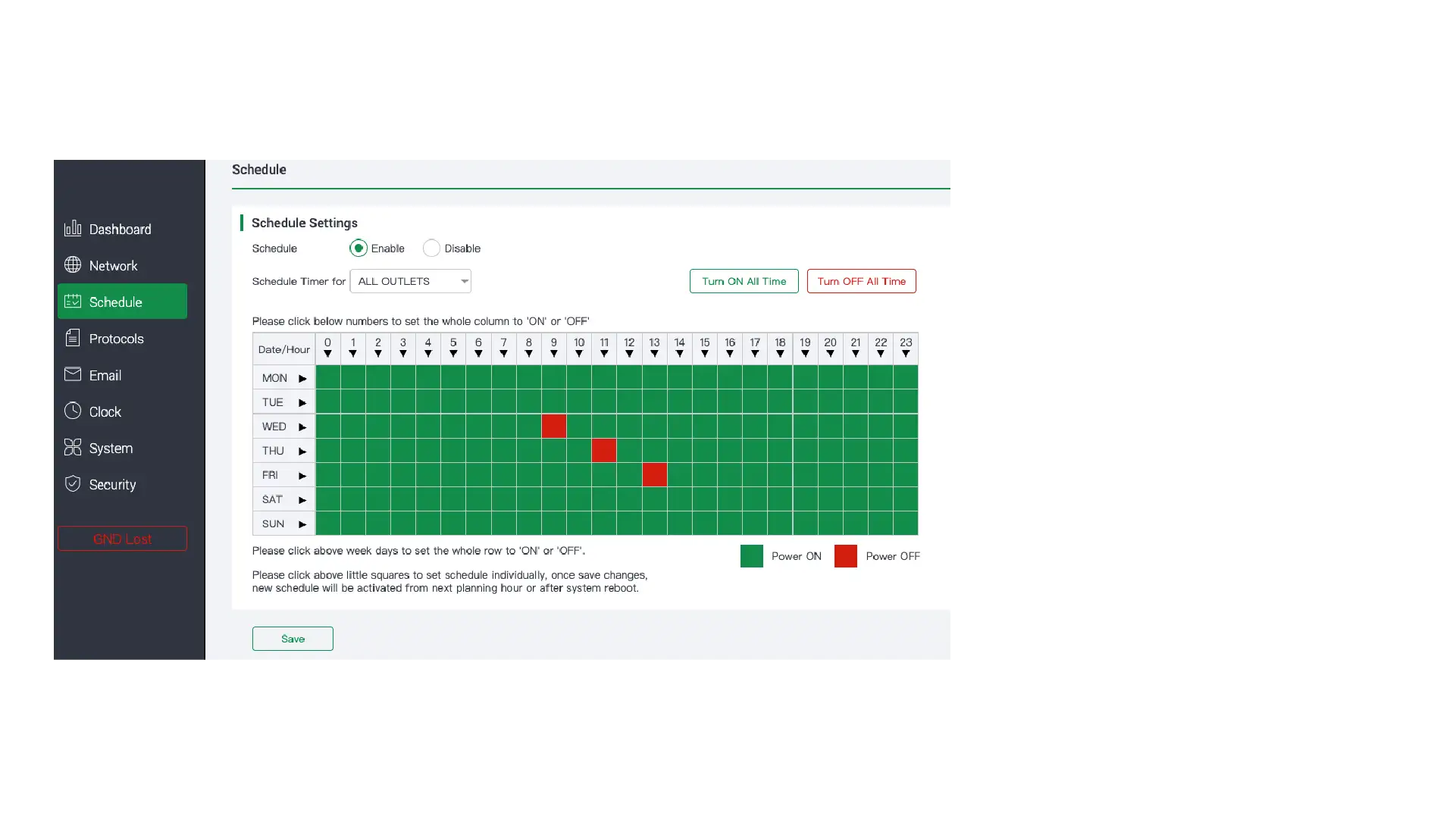
Task: Set hour 23 column via its arrow
Action: (x=906, y=354)
